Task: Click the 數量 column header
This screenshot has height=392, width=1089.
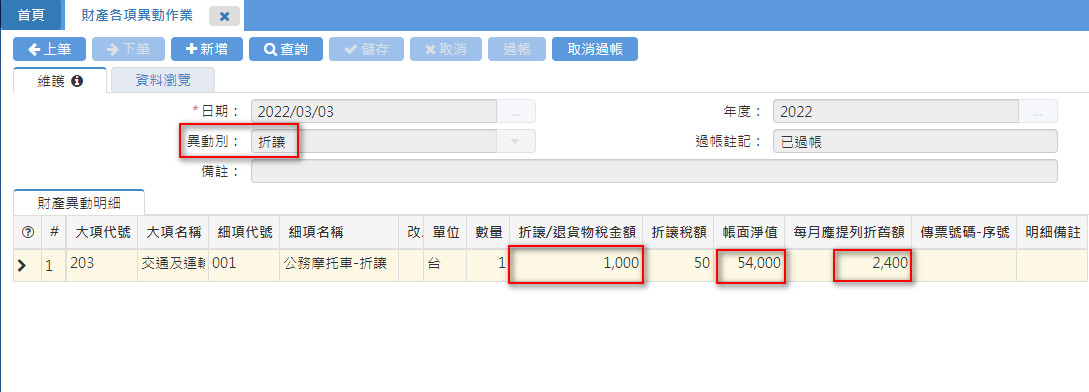Action: click(488, 232)
